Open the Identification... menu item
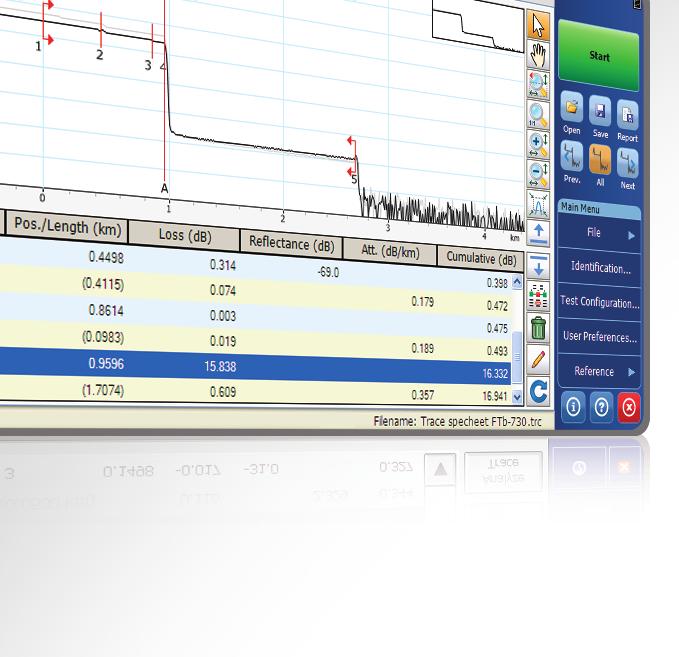The width and height of the screenshot is (679, 657). [x=600, y=268]
